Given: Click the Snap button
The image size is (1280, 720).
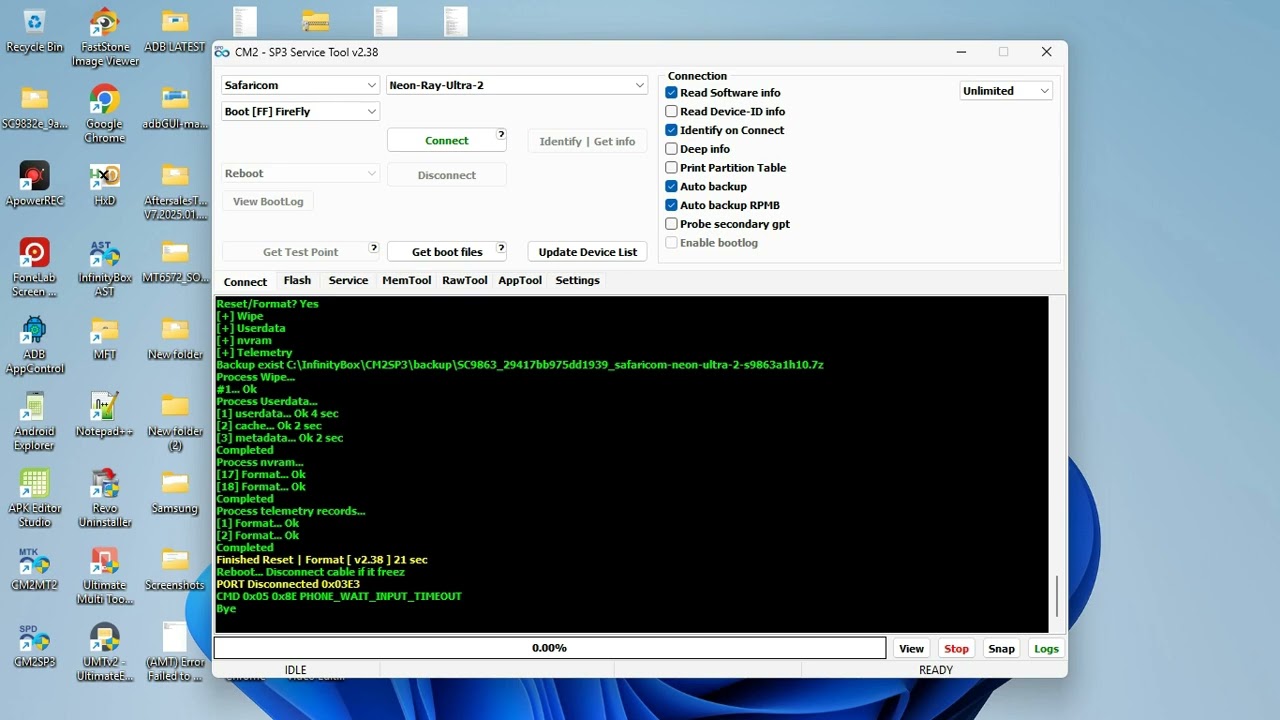Looking at the screenshot, I should (x=1001, y=649).
